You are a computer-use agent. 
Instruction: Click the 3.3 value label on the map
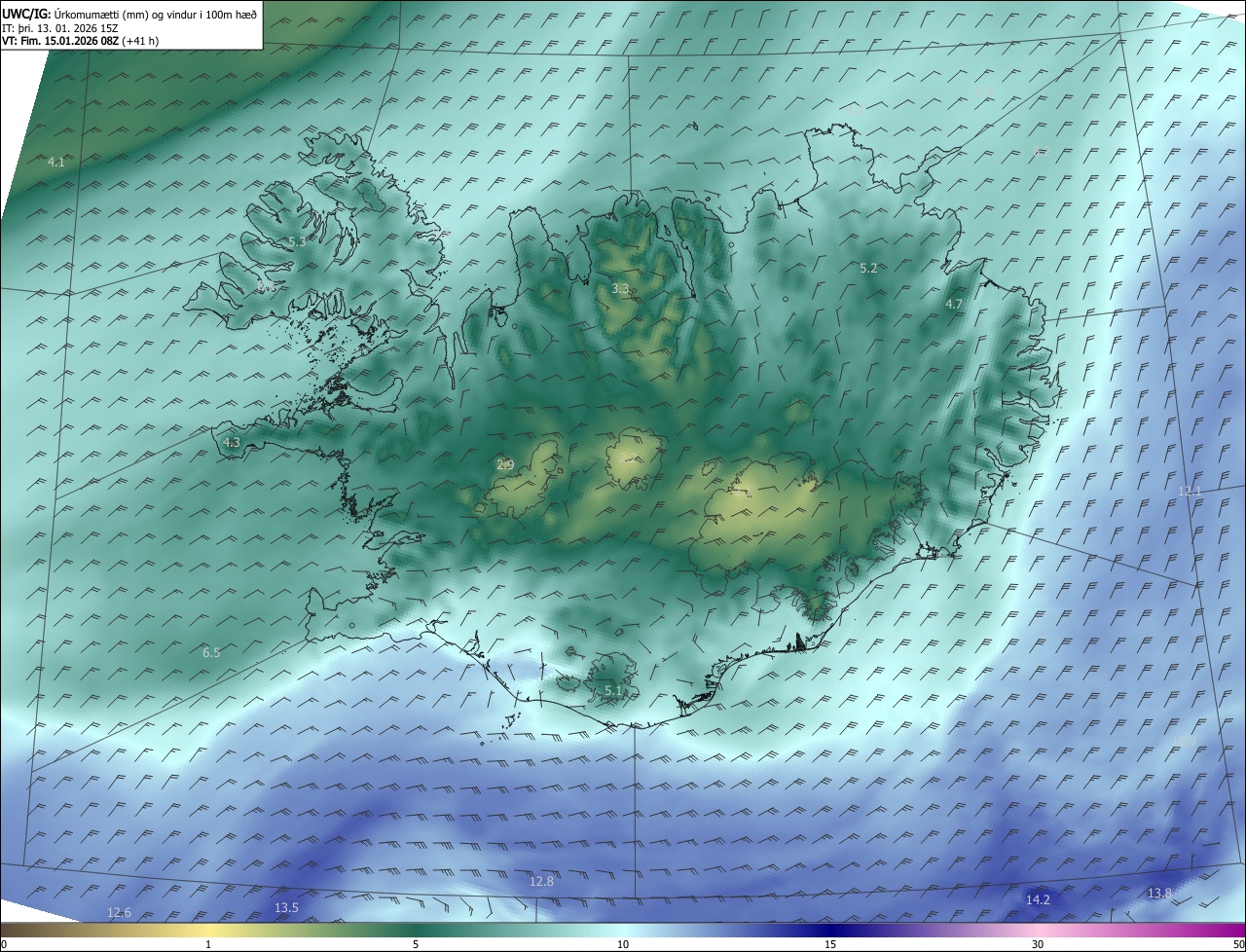click(620, 288)
